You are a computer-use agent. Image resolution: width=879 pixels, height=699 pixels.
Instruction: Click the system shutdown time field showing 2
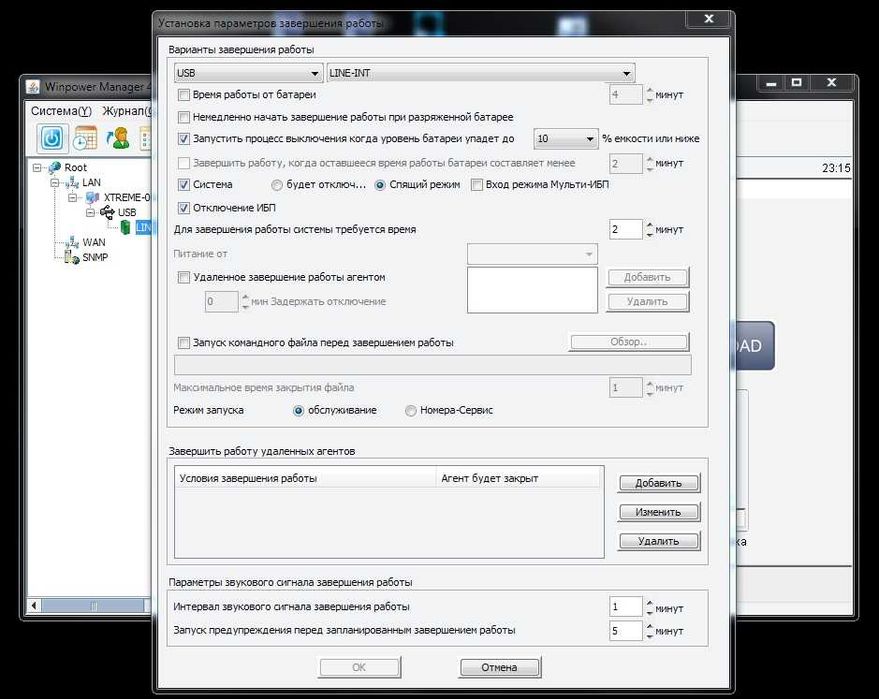click(625, 229)
